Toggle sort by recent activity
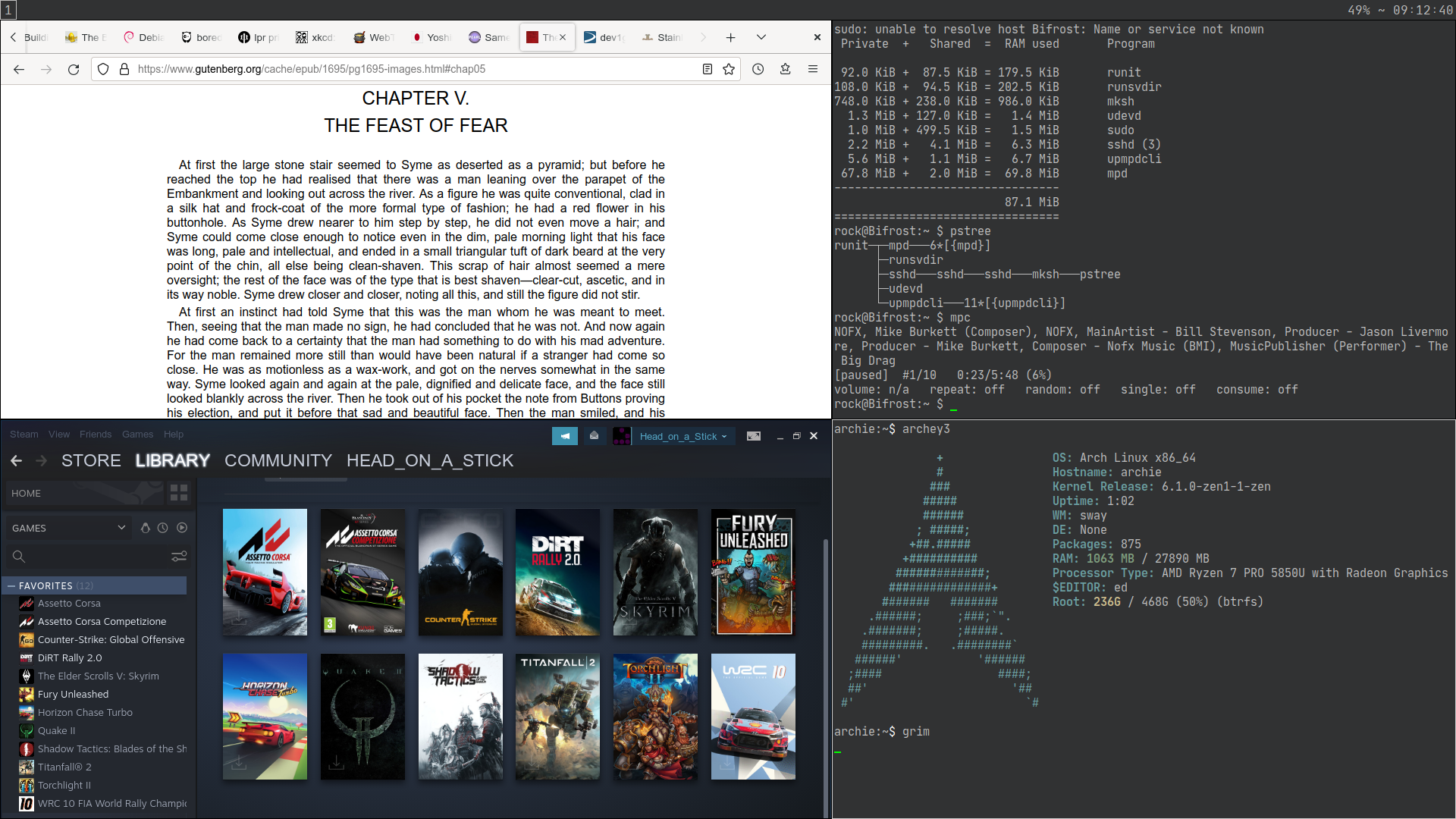 [163, 529]
